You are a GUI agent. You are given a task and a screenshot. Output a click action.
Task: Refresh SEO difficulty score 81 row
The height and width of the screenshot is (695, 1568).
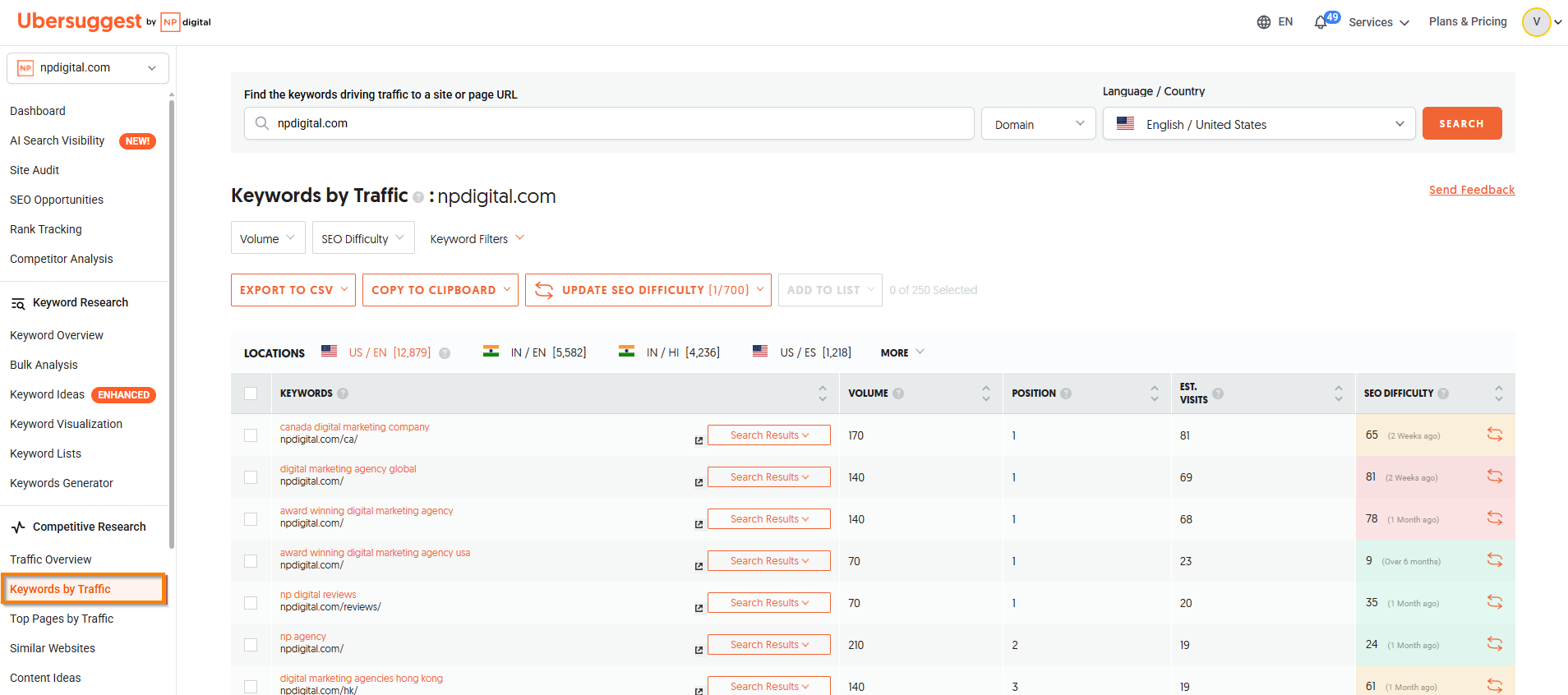click(x=1495, y=476)
